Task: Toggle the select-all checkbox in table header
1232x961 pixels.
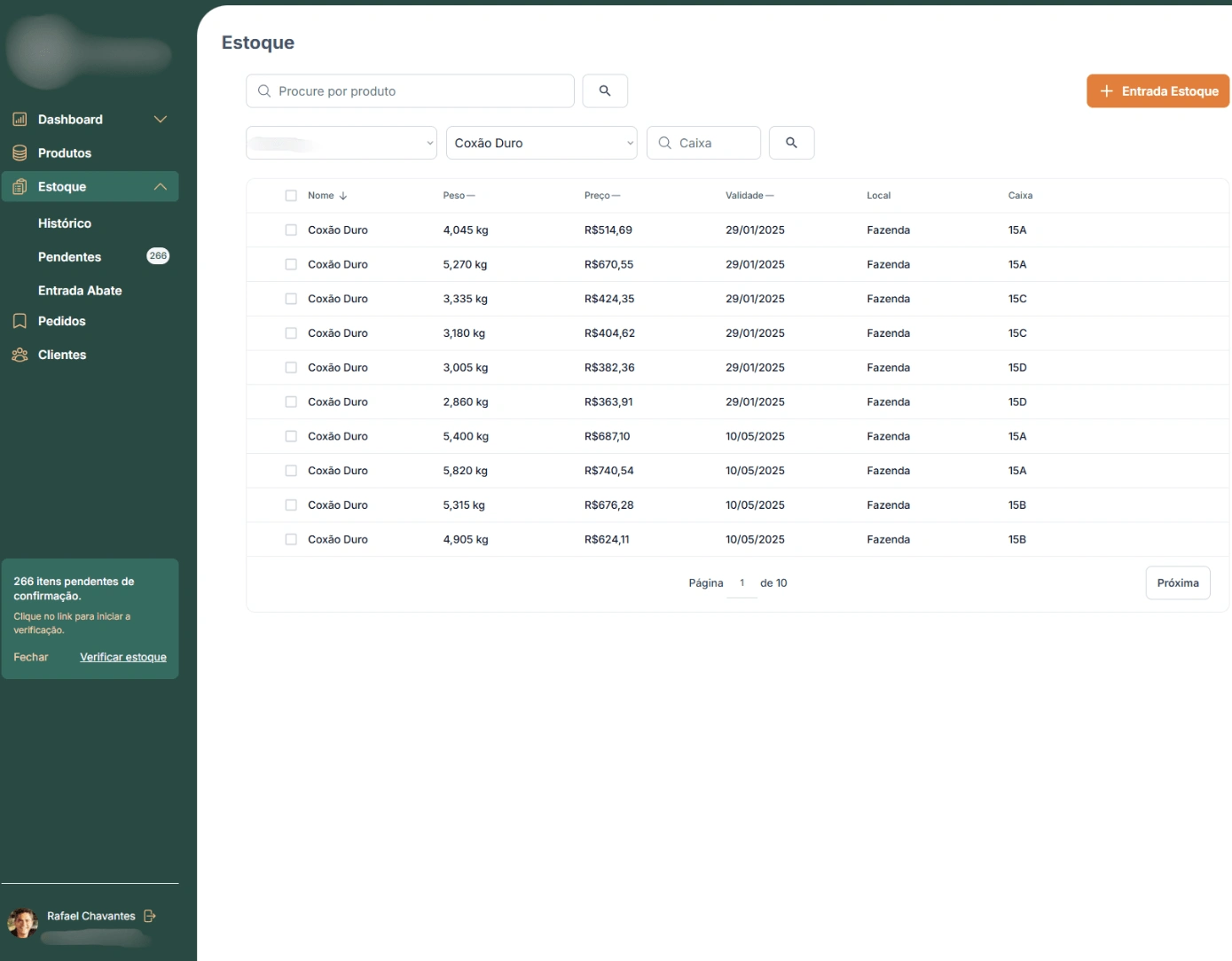Action: point(291,196)
